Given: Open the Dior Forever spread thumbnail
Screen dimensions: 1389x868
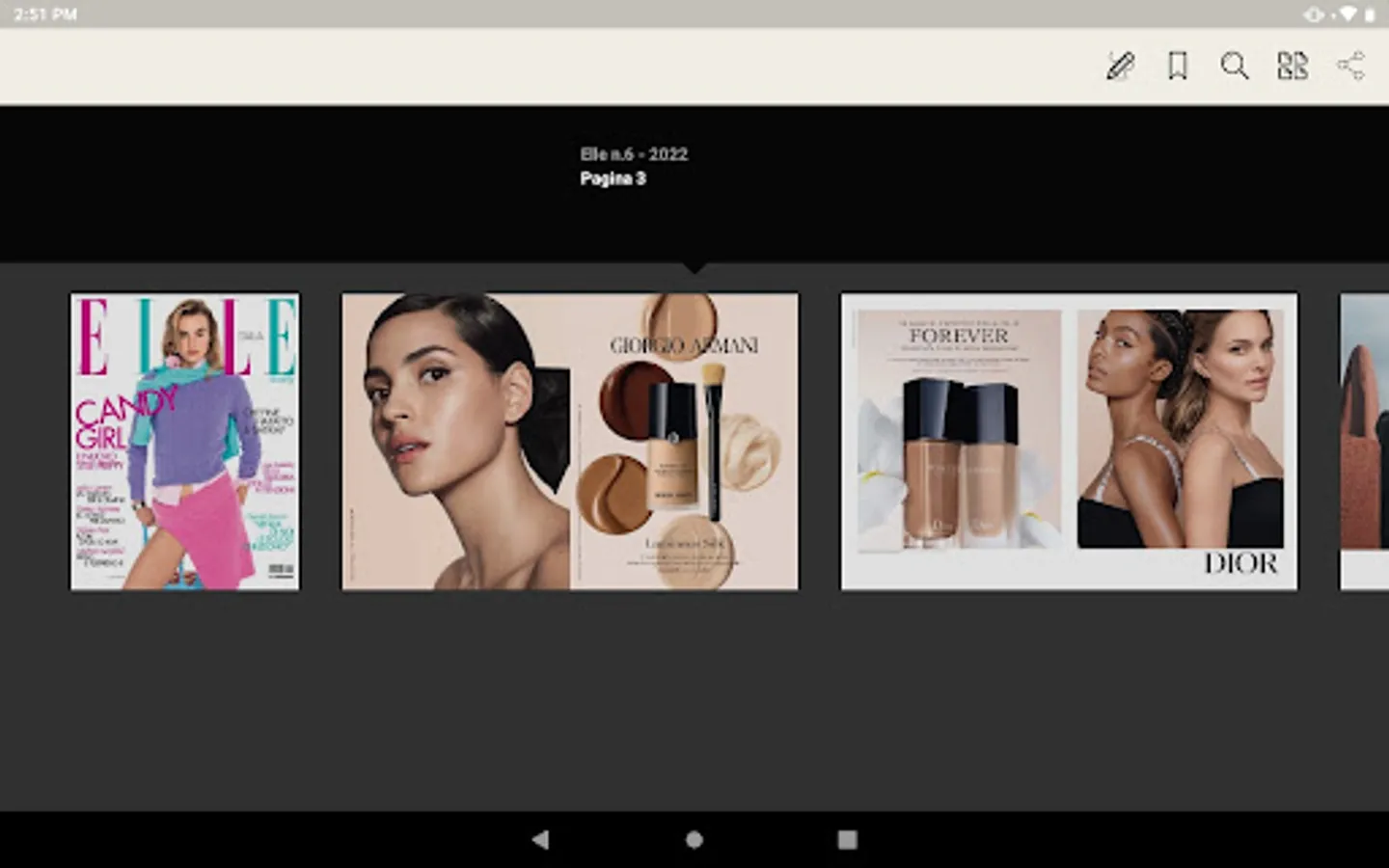Looking at the screenshot, I should pyautogui.click(x=1069, y=442).
